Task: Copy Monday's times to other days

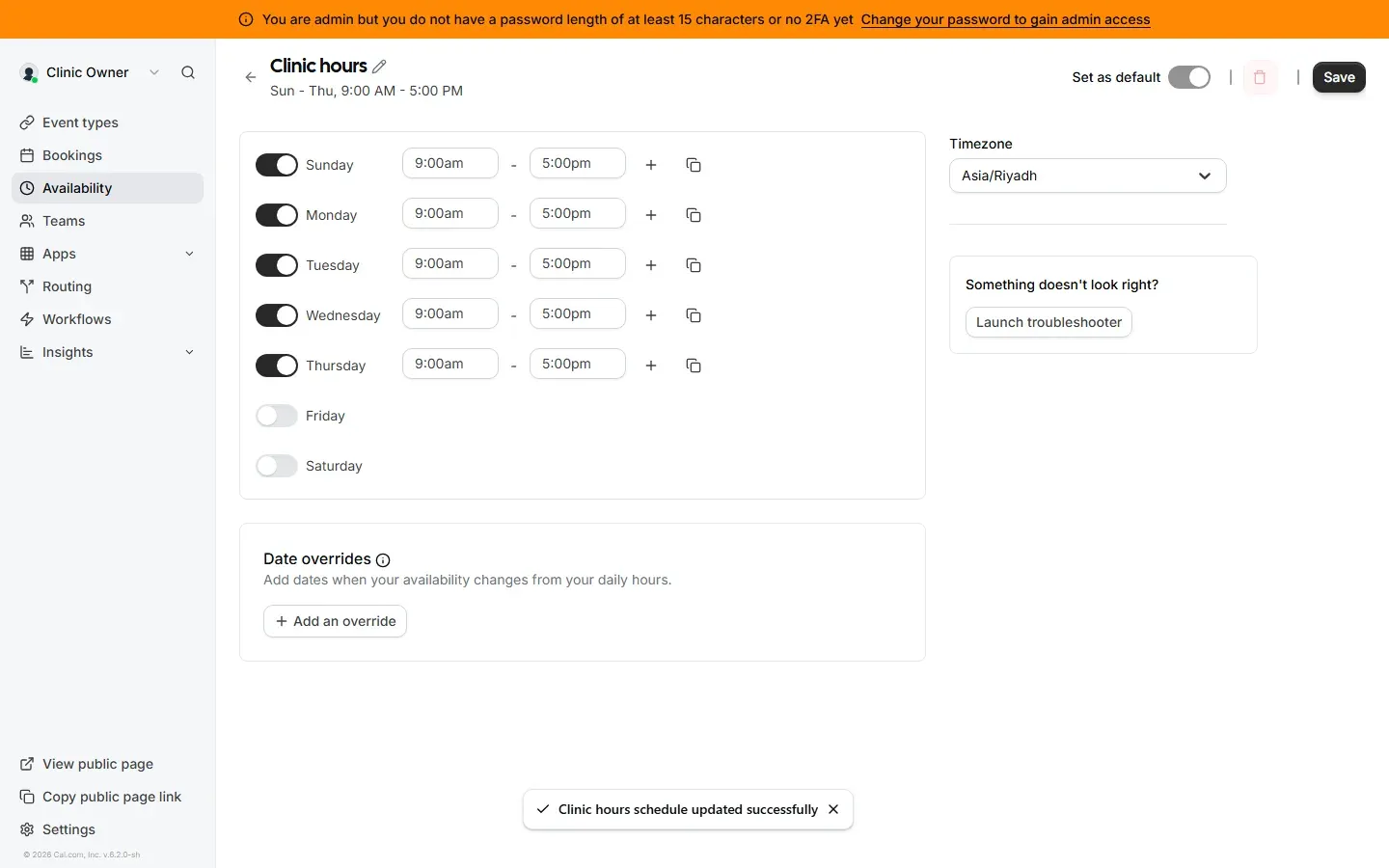Action: click(x=694, y=215)
